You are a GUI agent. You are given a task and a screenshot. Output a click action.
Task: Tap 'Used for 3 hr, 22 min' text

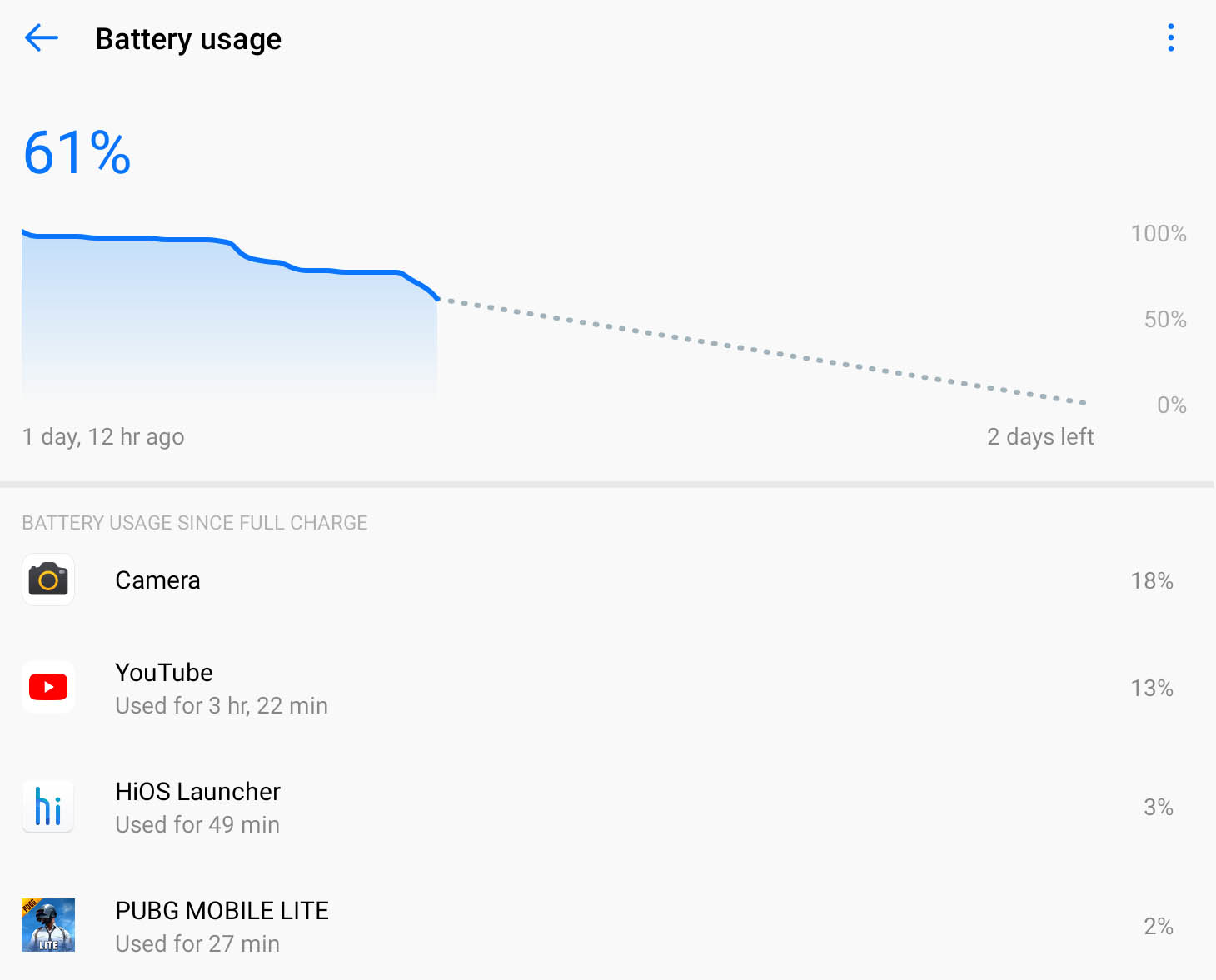tap(222, 706)
